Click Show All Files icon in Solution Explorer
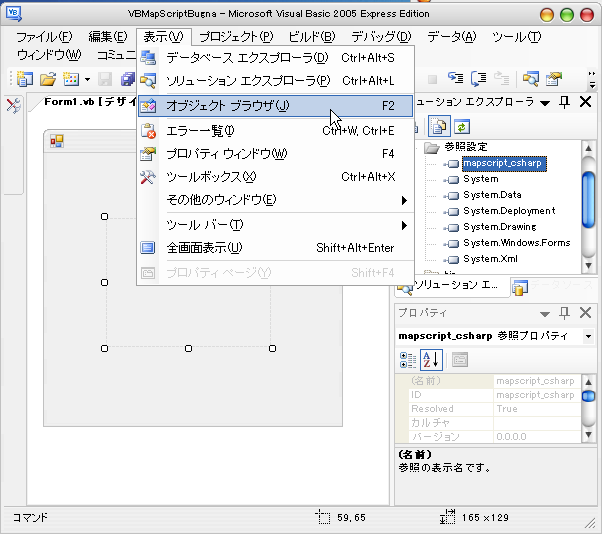Viewport: 602px width, 534px height. pos(439,126)
